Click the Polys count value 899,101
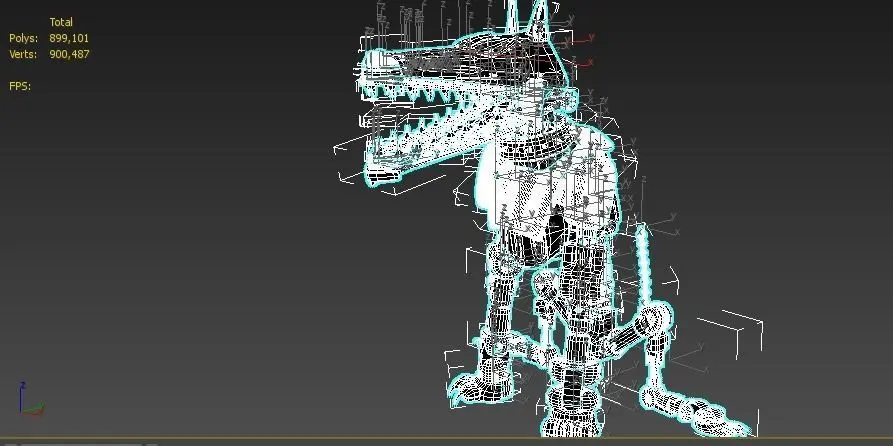The height and width of the screenshot is (446, 893). (x=69, y=38)
